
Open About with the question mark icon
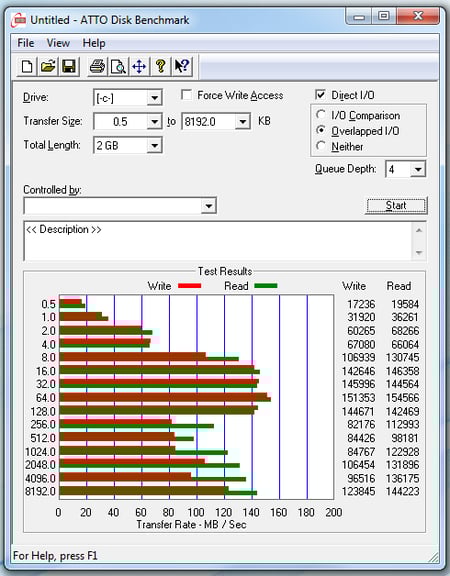pos(160,66)
